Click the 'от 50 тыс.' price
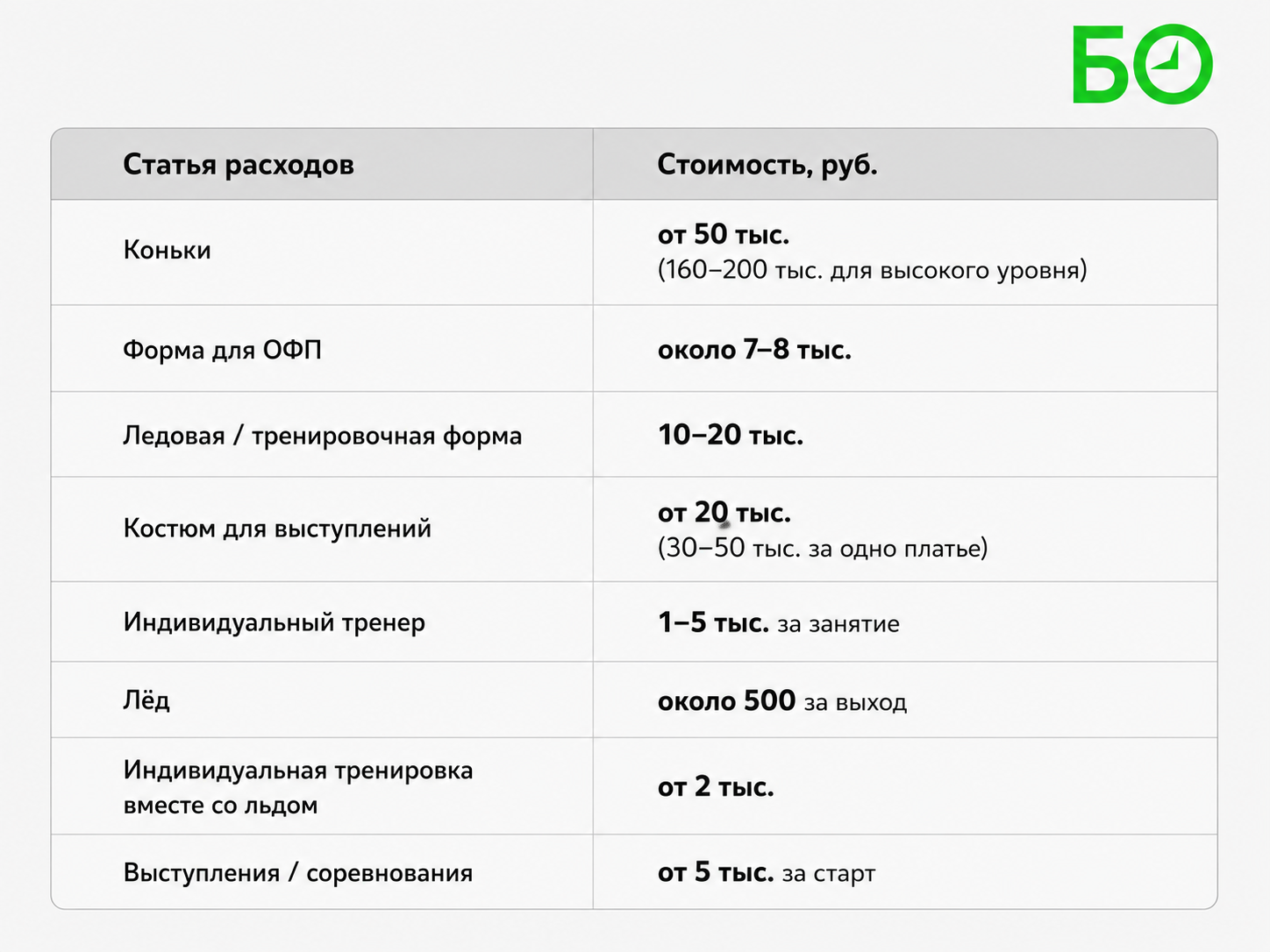The width and height of the screenshot is (1270, 952). [x=724, y=234]
